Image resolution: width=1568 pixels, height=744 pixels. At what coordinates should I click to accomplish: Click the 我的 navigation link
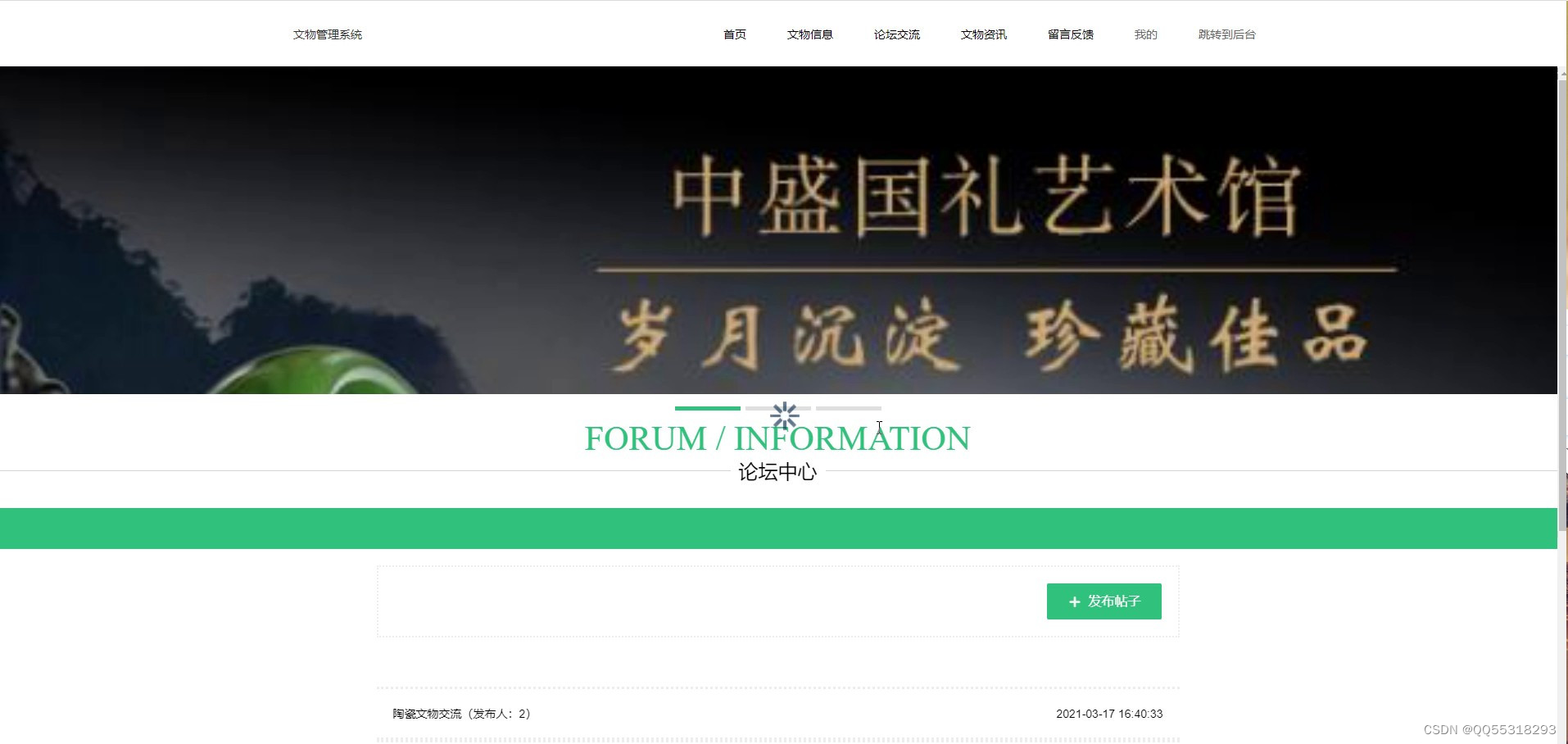[x=1146, y=34]
